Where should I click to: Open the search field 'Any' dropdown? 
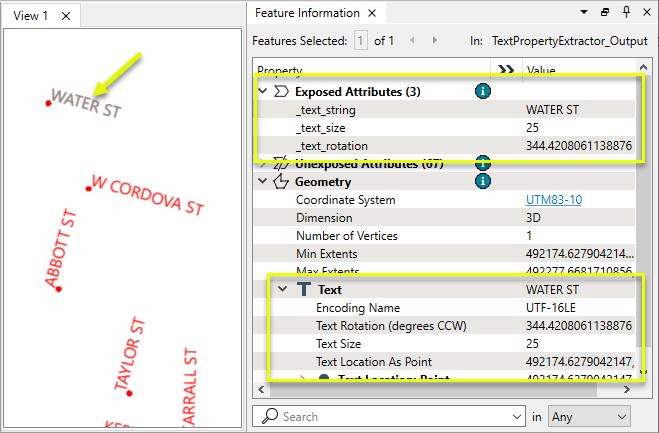click(x=591, y=415)
